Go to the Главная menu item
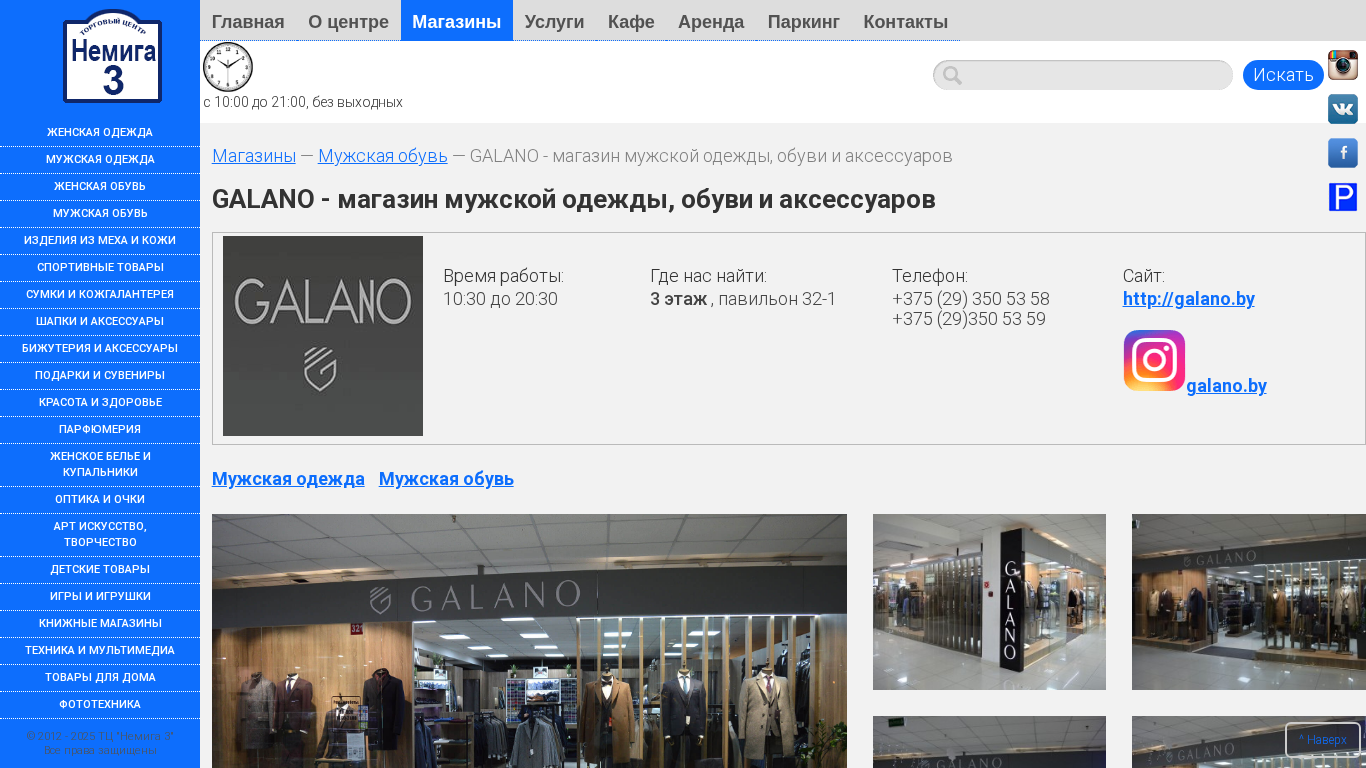The image size is (1366, 768). click(x=248, y=21)
